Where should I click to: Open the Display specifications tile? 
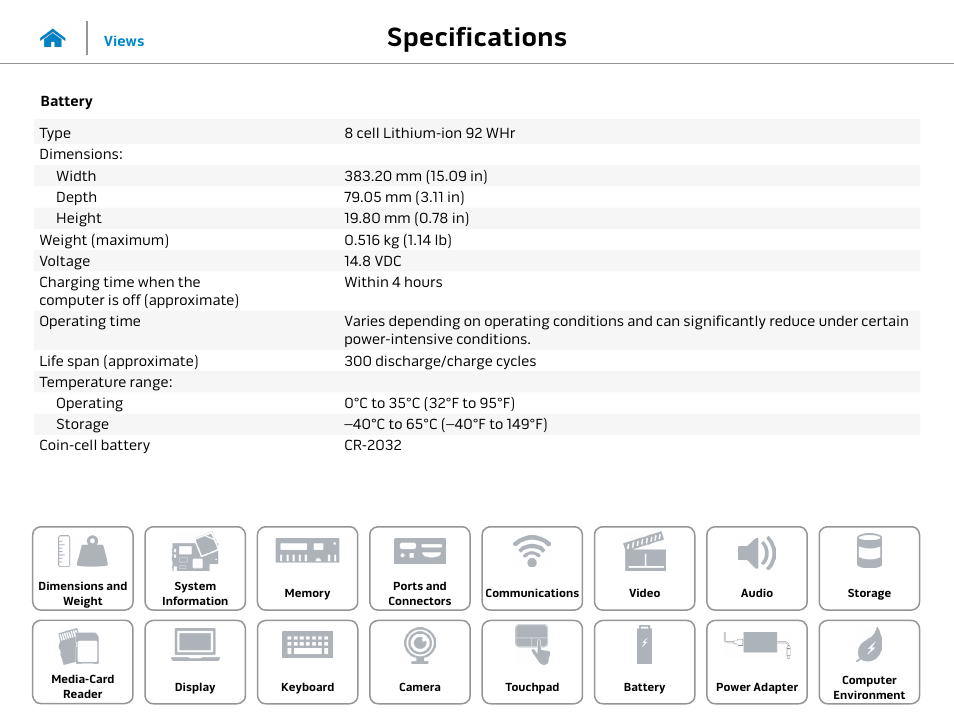(195, 662)
